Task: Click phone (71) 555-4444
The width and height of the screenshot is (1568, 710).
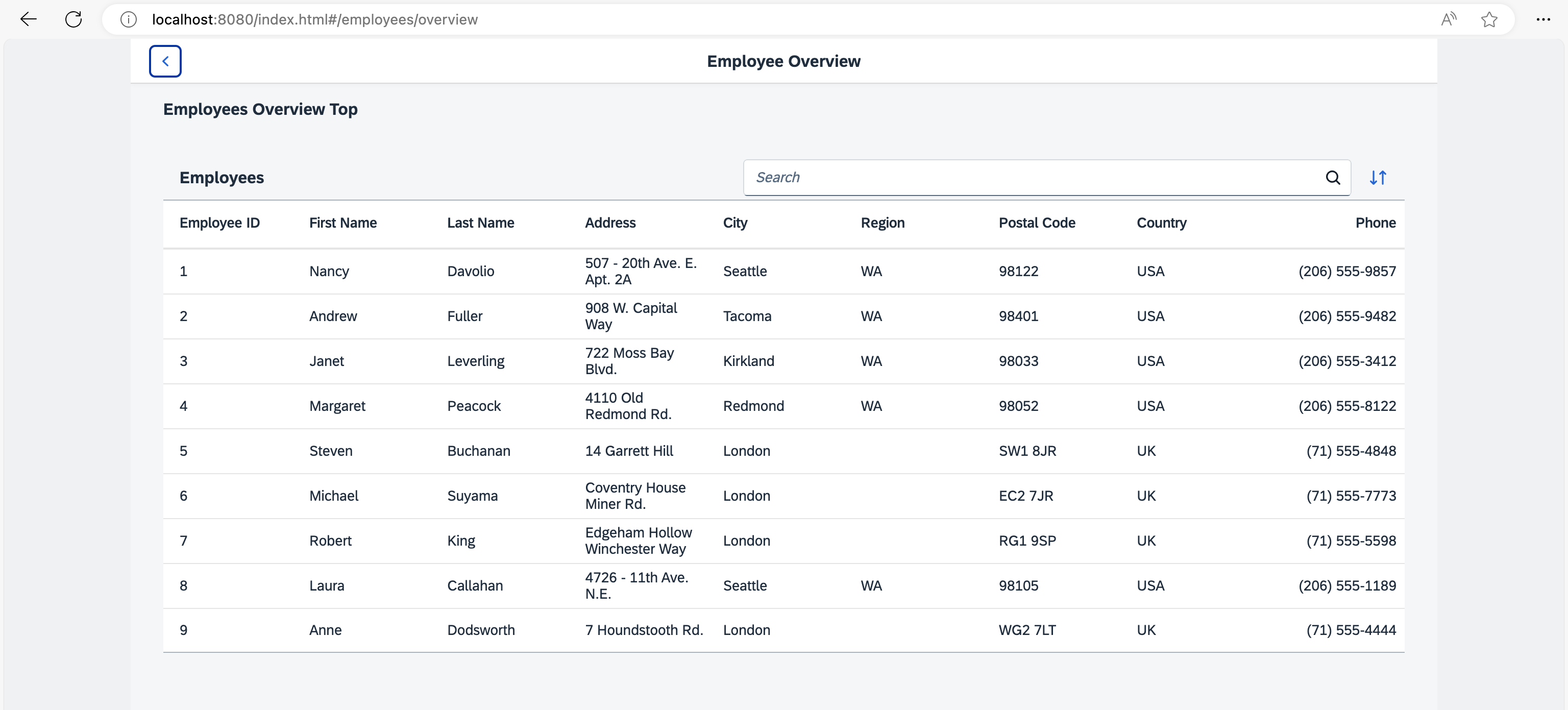Action: tap(1351, 630)
